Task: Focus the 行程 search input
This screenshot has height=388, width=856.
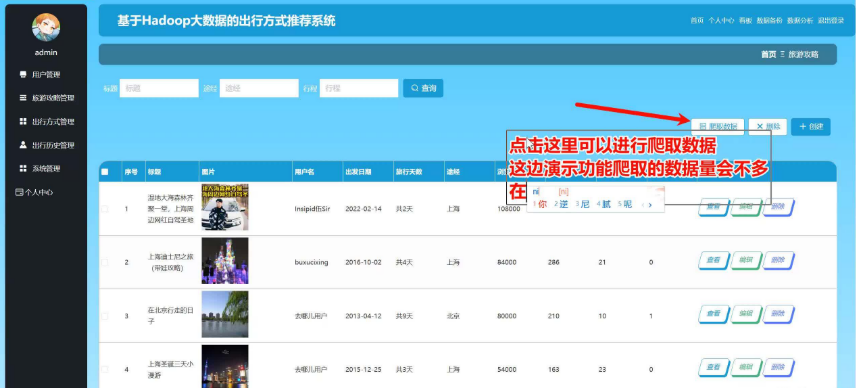Action: click(359, 88)
